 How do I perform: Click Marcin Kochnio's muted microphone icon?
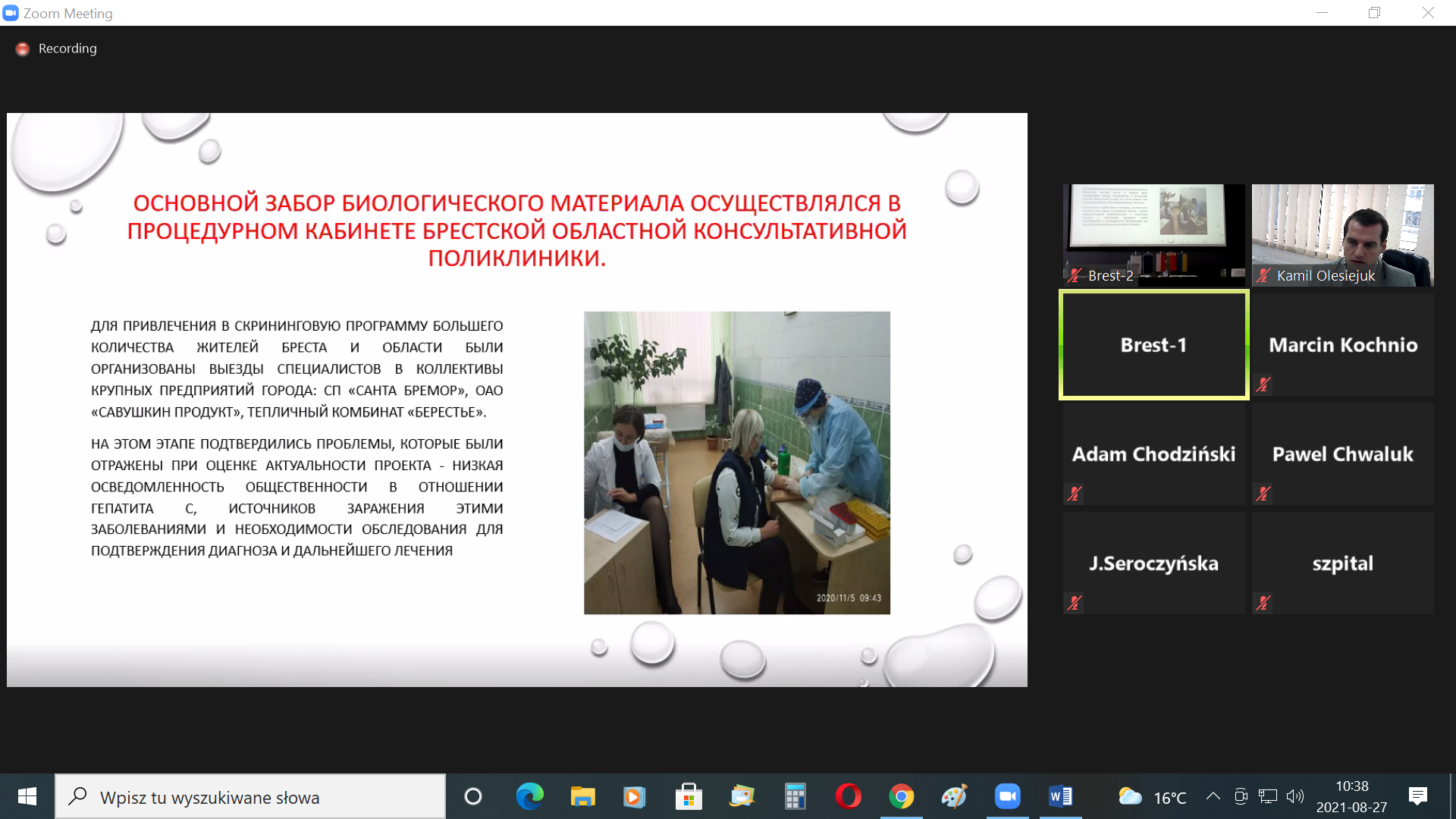[x=1263, y=384]
